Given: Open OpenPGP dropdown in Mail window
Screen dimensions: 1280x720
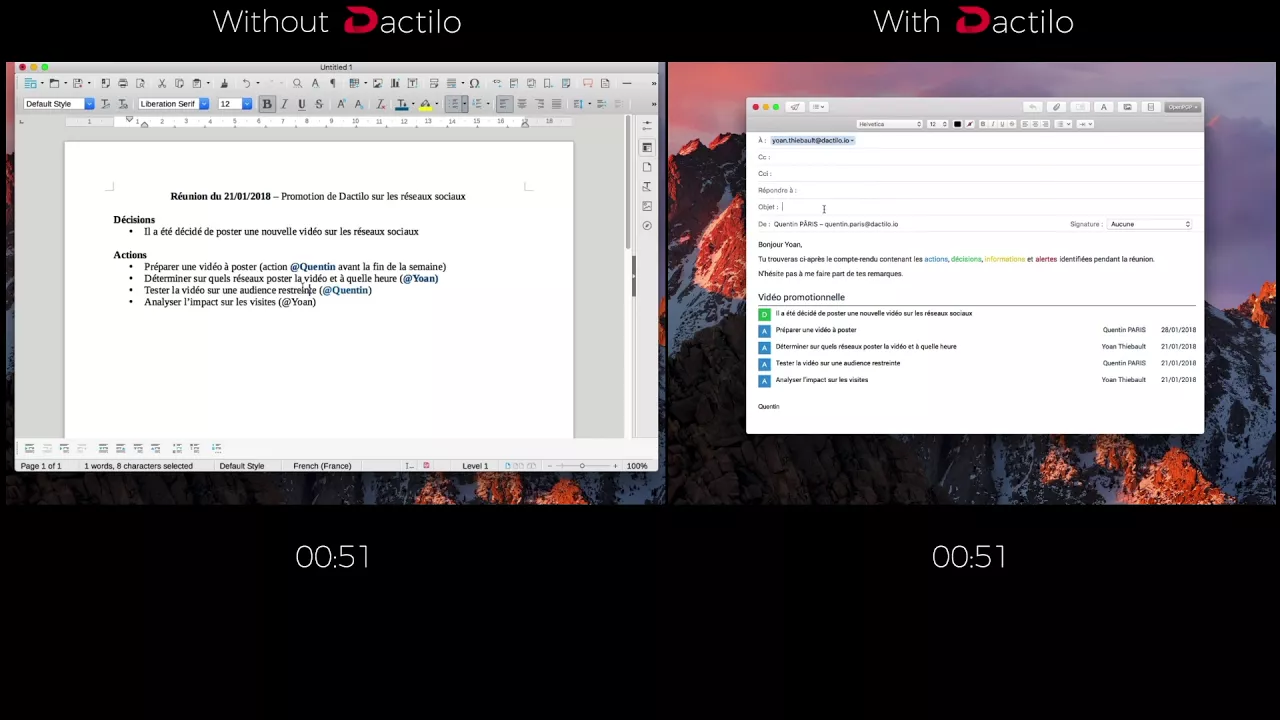Looking at the screenshot, I should click(x=1182, y=107).
